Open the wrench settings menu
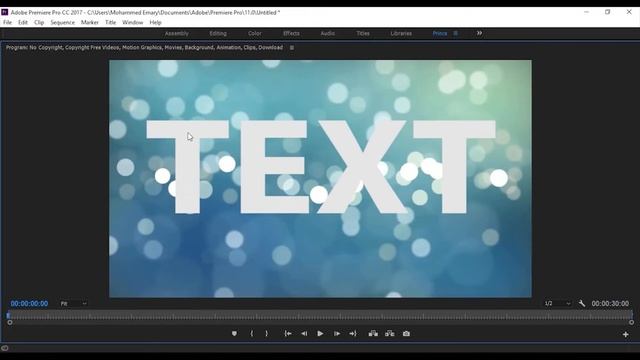Screen dimensions: 640x360 (582, 303)
